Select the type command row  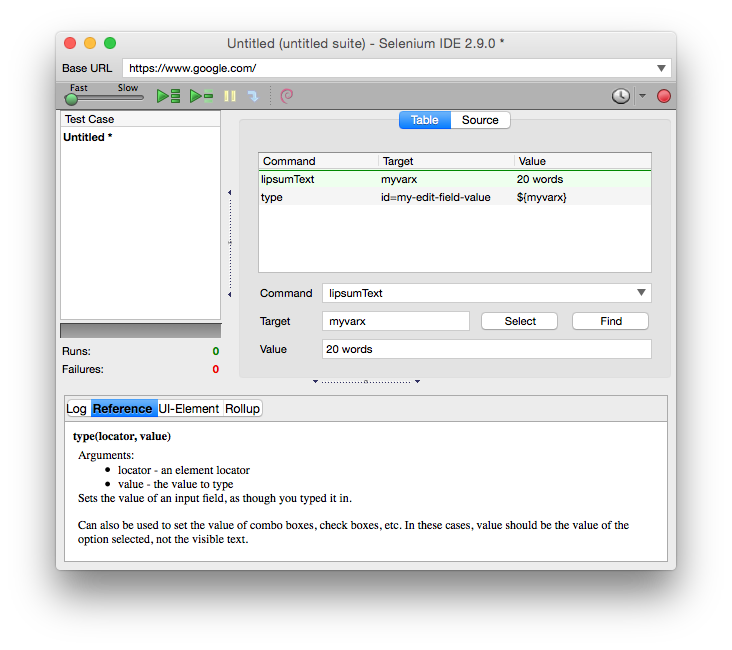(455, 197)
